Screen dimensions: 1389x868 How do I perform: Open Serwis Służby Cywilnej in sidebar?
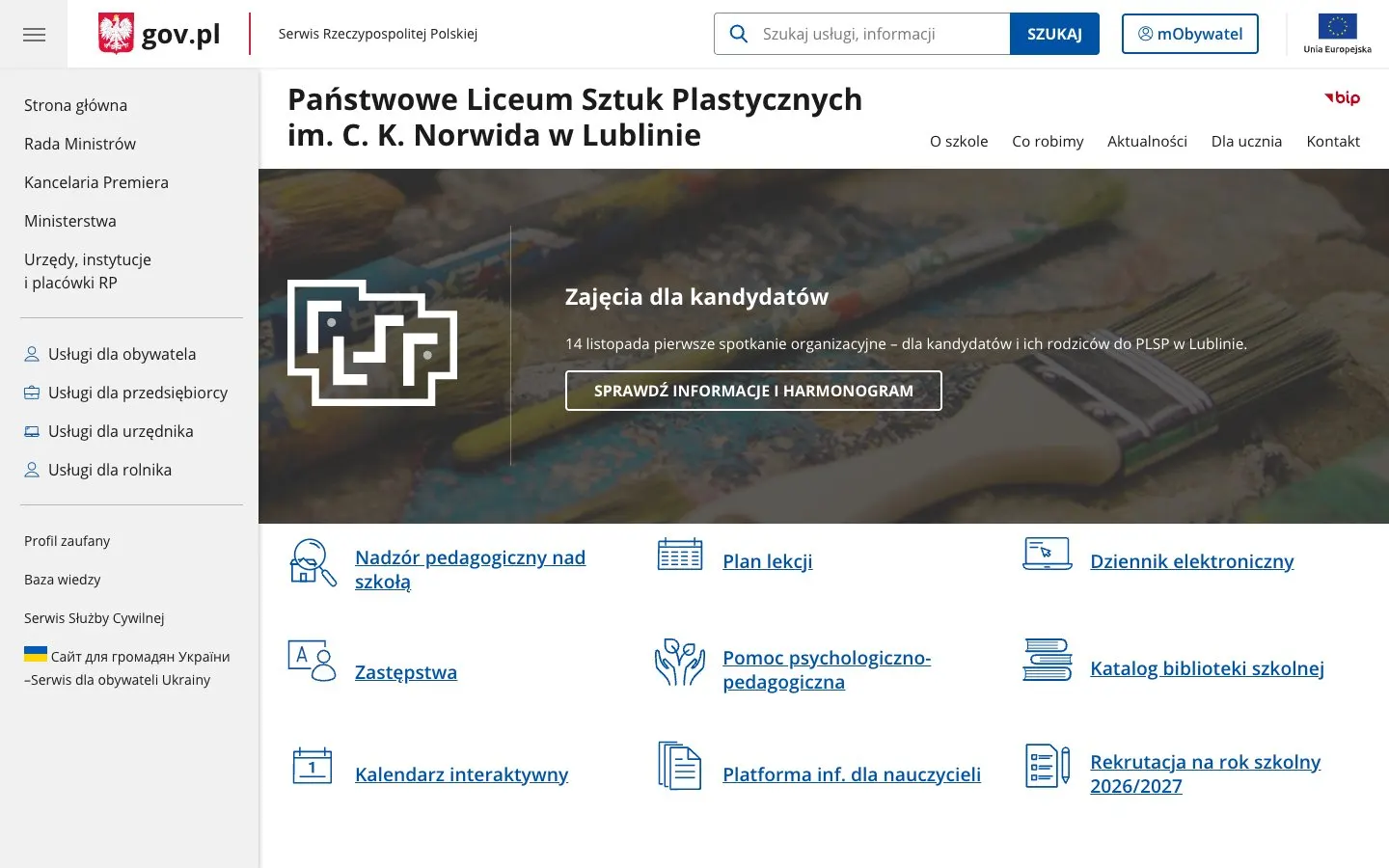pyautogui.click(x=95, y=618)
